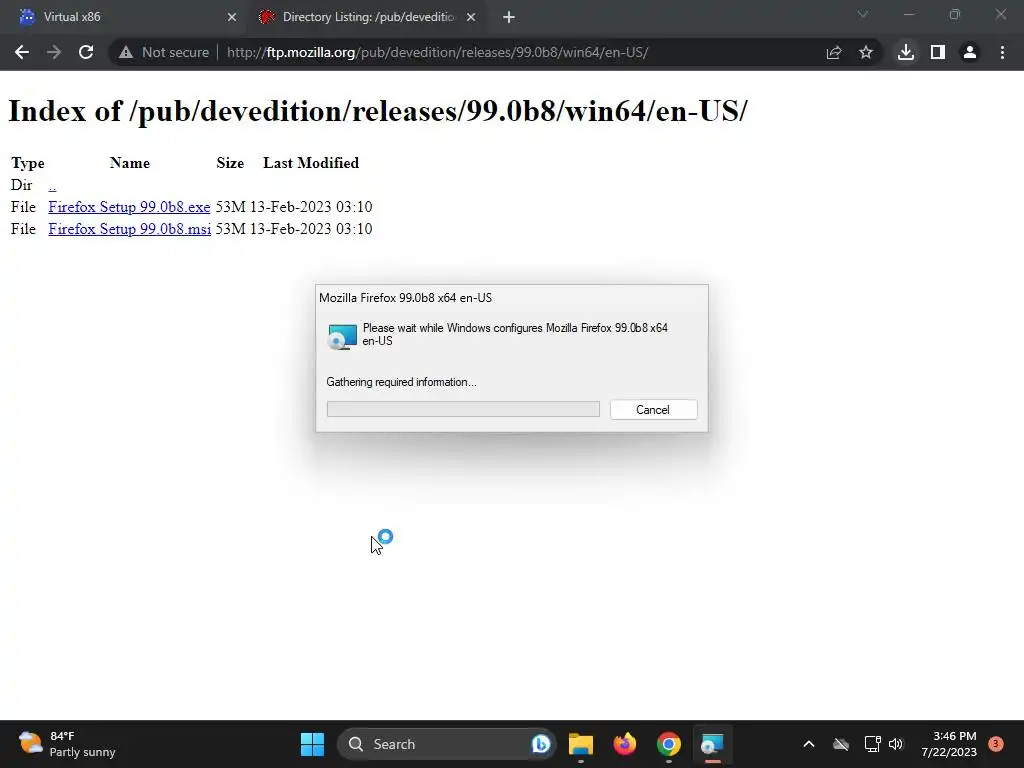Download Firefox Setup 99.0b8.msi
Viewport: 1024px width, 768px height.
(x=129, y=229)
